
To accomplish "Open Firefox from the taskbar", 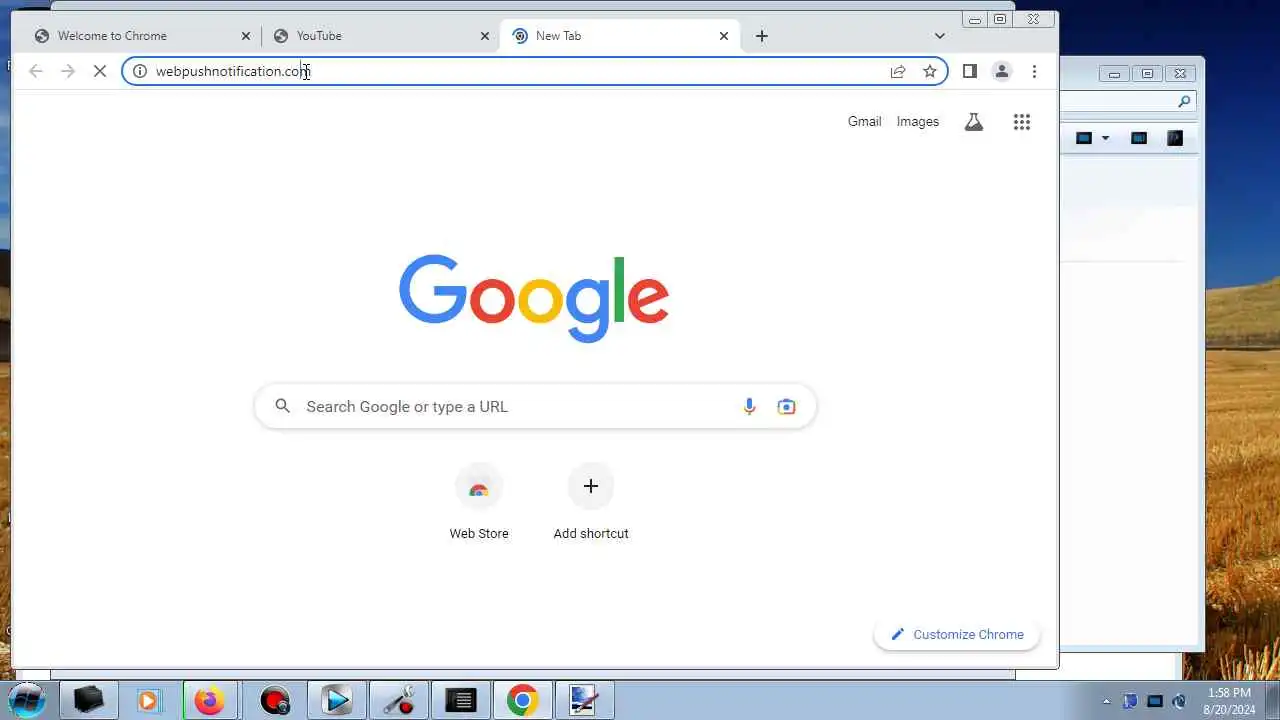I will click(x=211, y=701).
